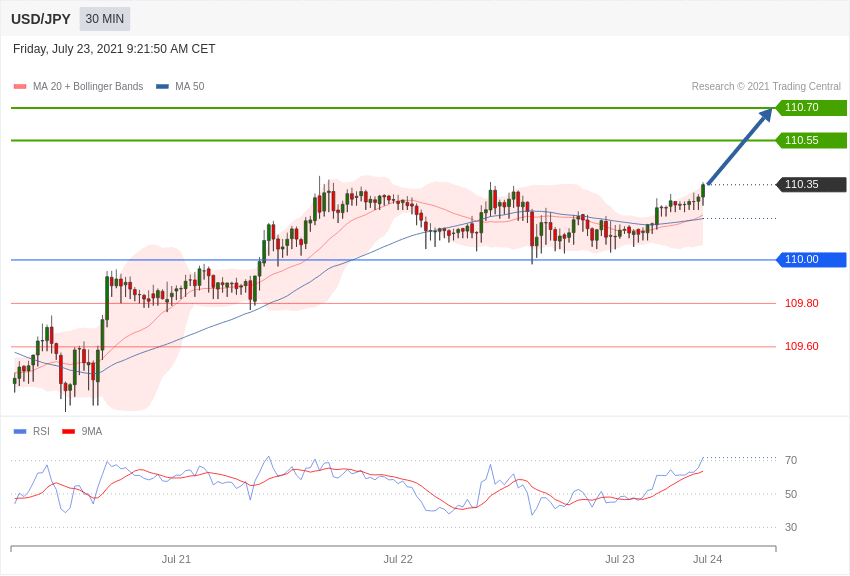
Task: Click the 109.60 red support label
Action: pos(802,346)
